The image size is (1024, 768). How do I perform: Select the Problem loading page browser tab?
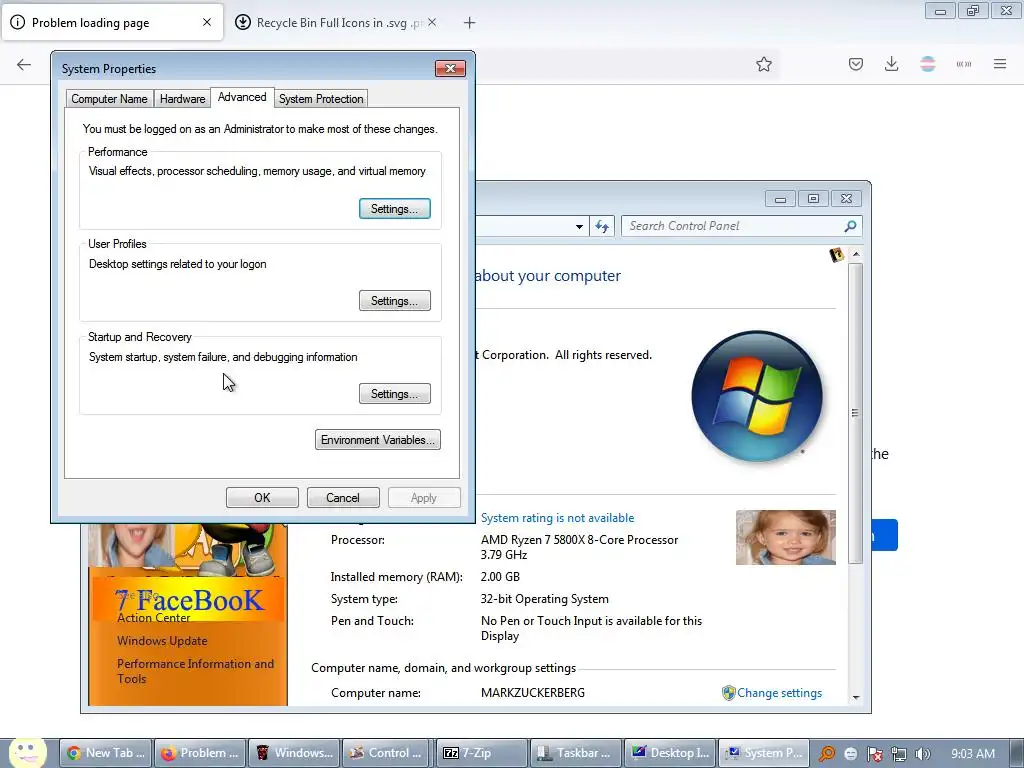[112, 23]
